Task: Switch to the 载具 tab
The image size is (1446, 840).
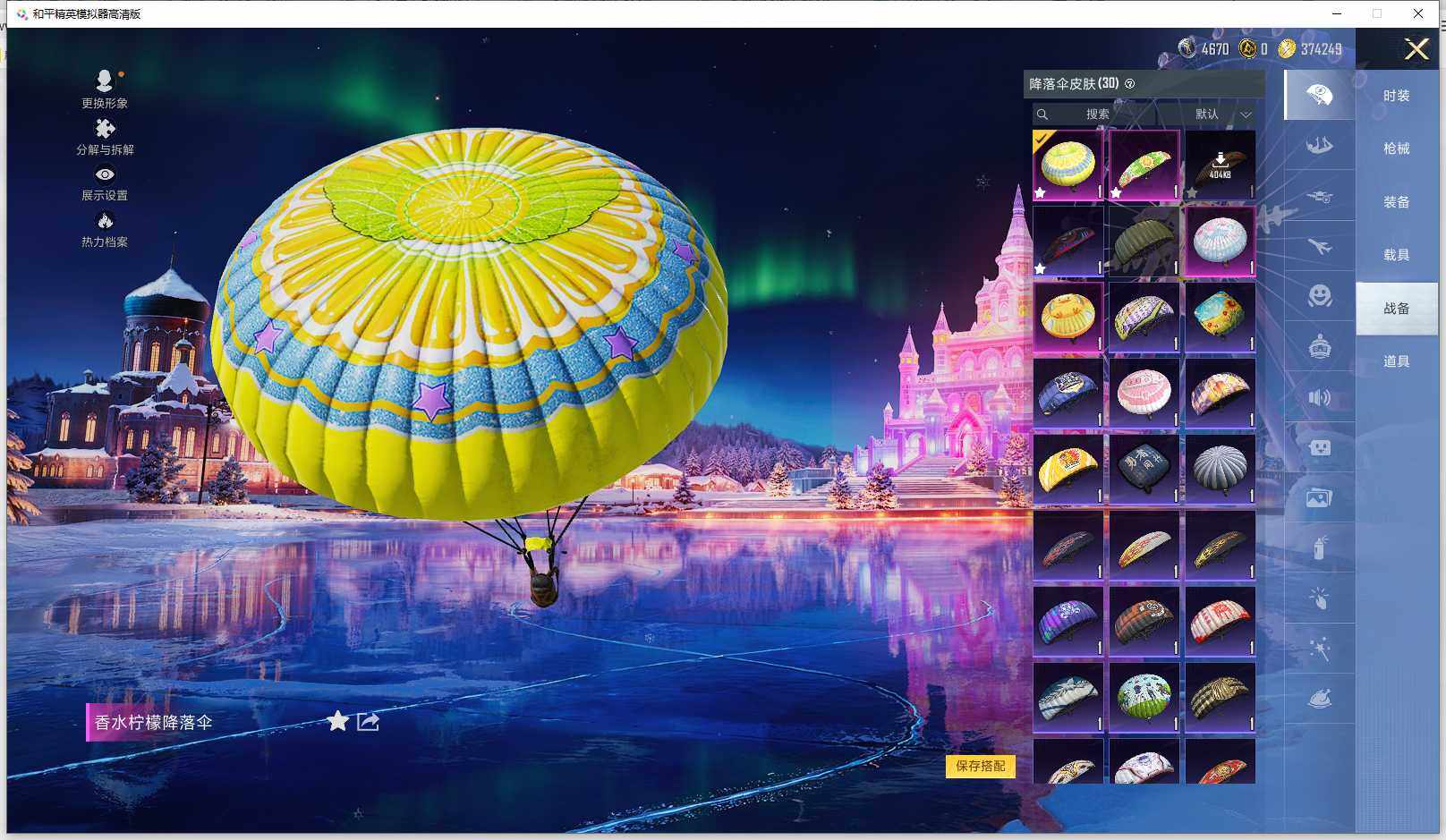Action: pyautogui.click(x=1396, y=255)
